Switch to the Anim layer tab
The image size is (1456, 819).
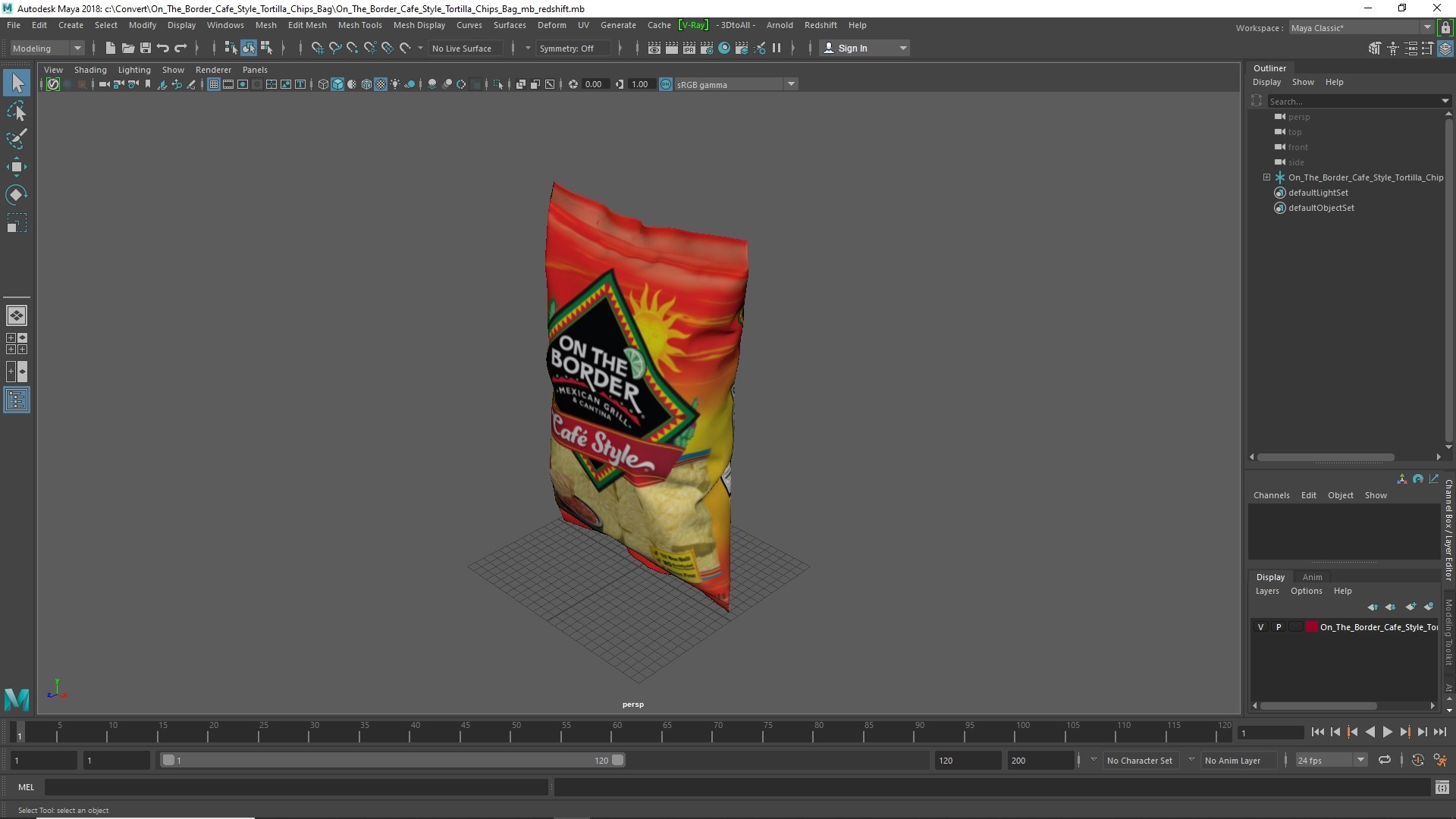coord(1312,577)
